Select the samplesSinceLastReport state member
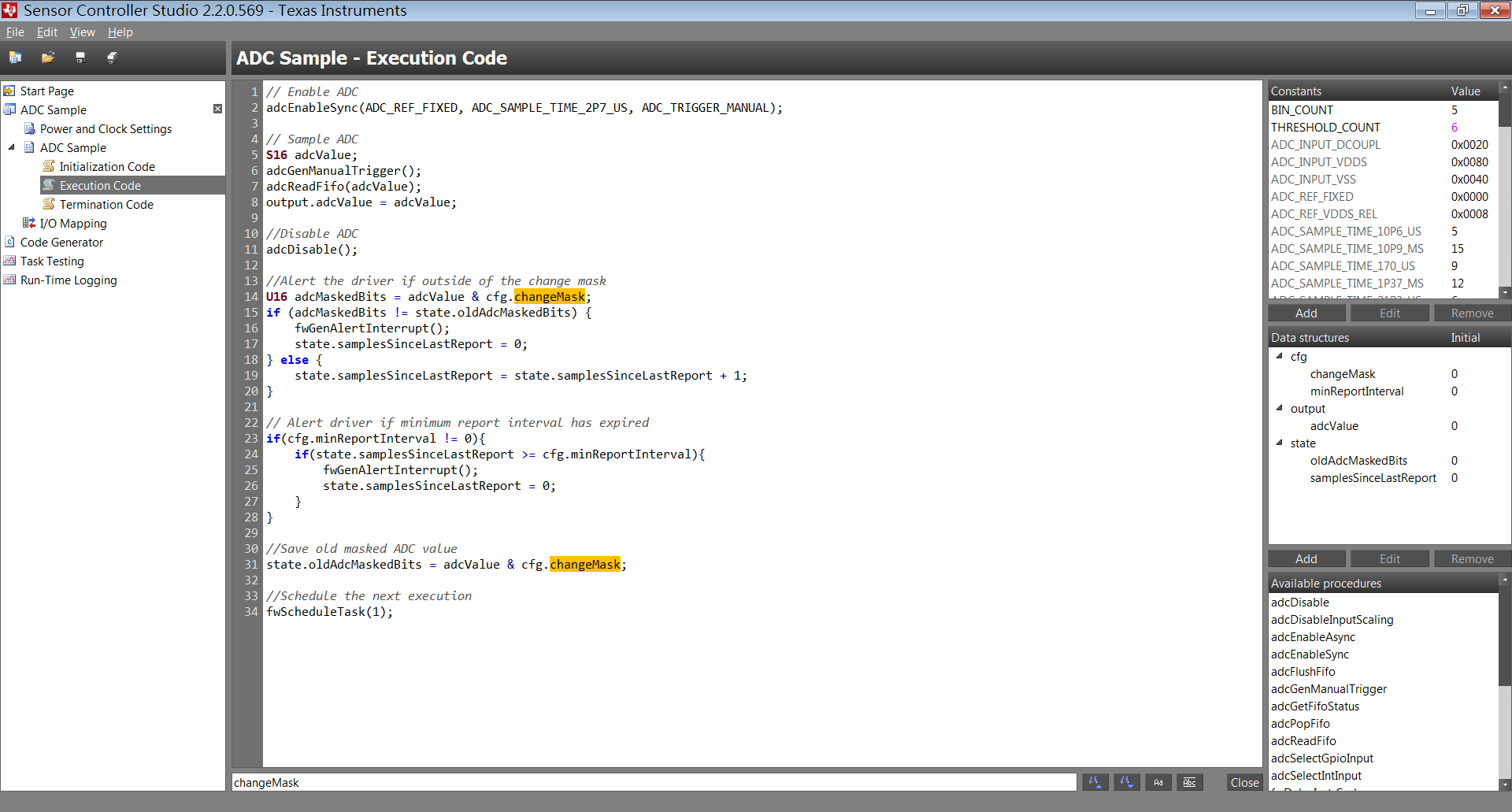1512x812 pixels. pyautogui.click(x=1373, y=478)
